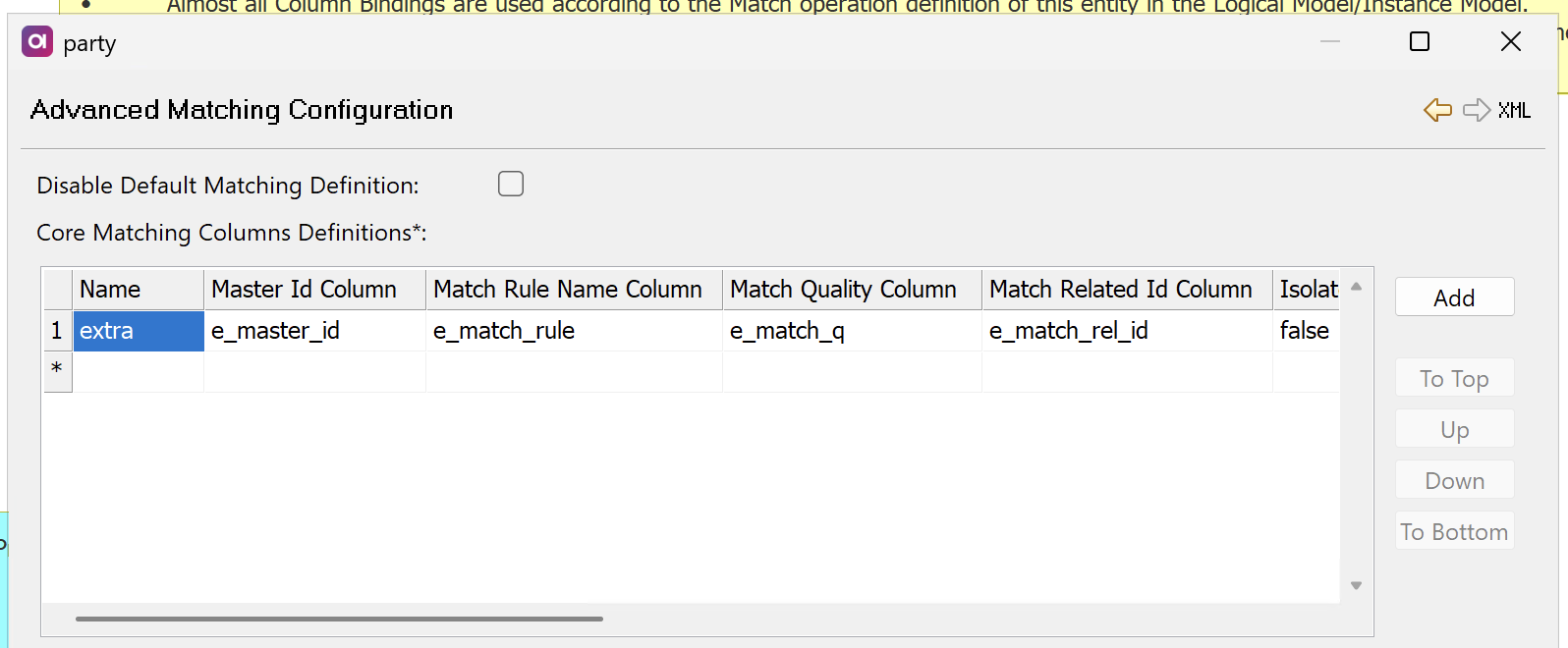Select the Name cell containing extra
Image resolution: width=1568 pixels, height=648 pixels.
138,331
